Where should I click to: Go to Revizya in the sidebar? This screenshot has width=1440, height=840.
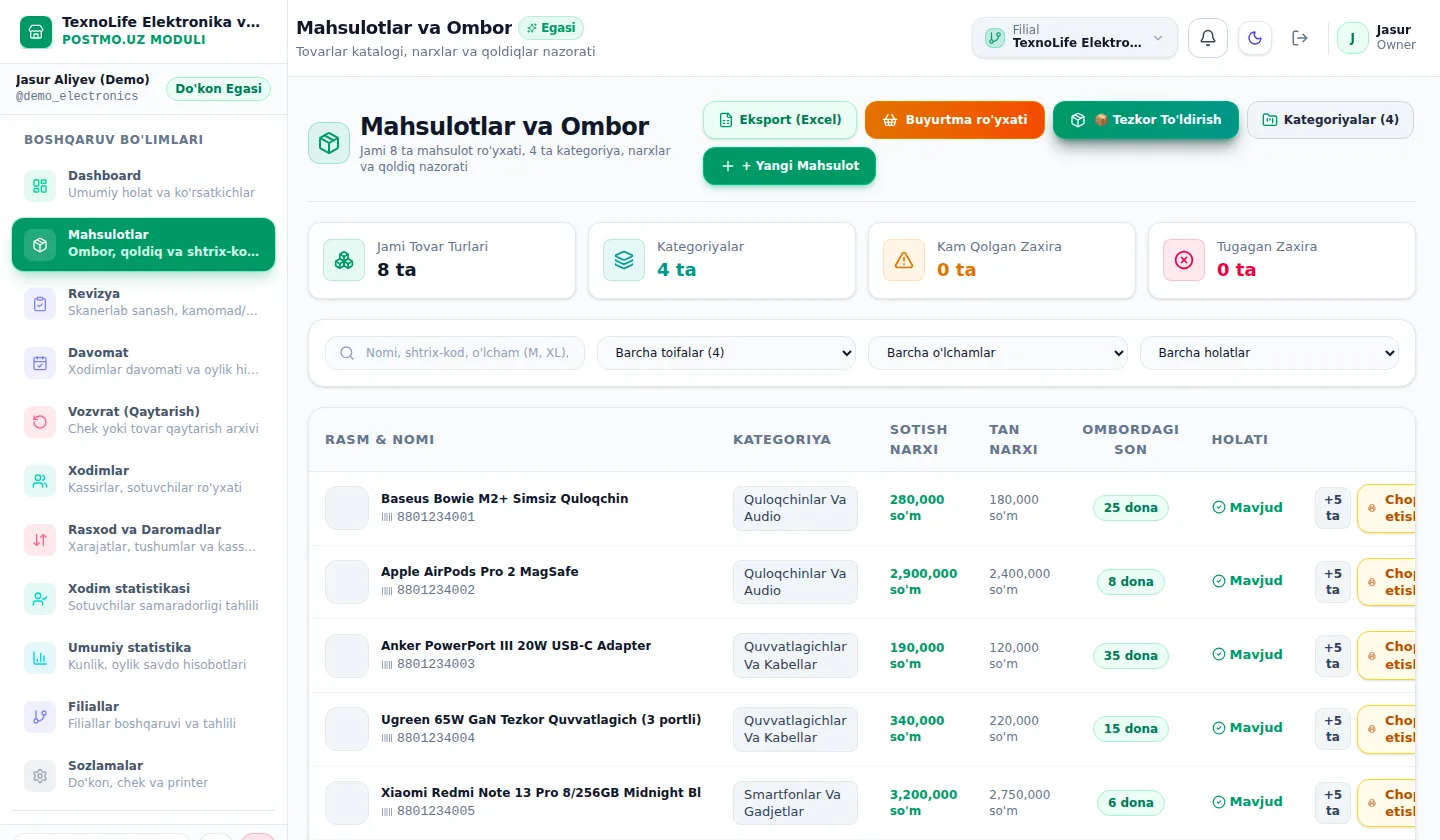pos(143,303)
